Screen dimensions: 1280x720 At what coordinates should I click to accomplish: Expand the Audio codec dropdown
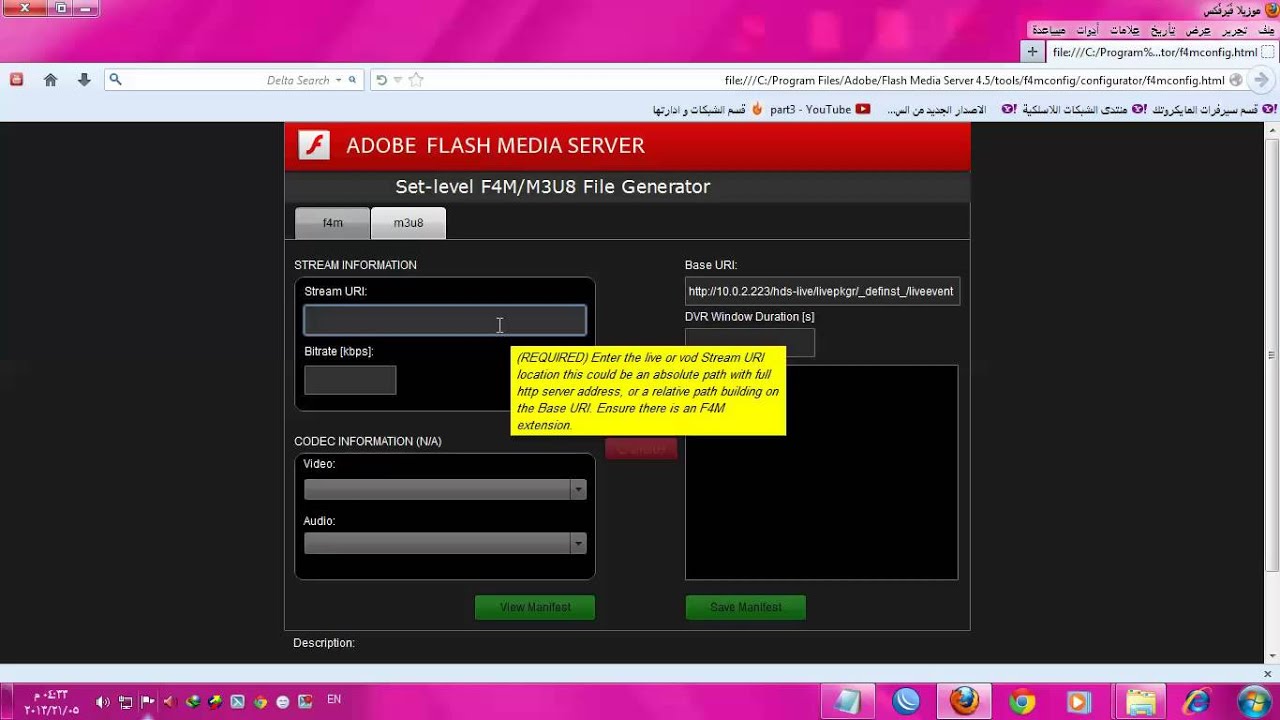tap(578, 543)
